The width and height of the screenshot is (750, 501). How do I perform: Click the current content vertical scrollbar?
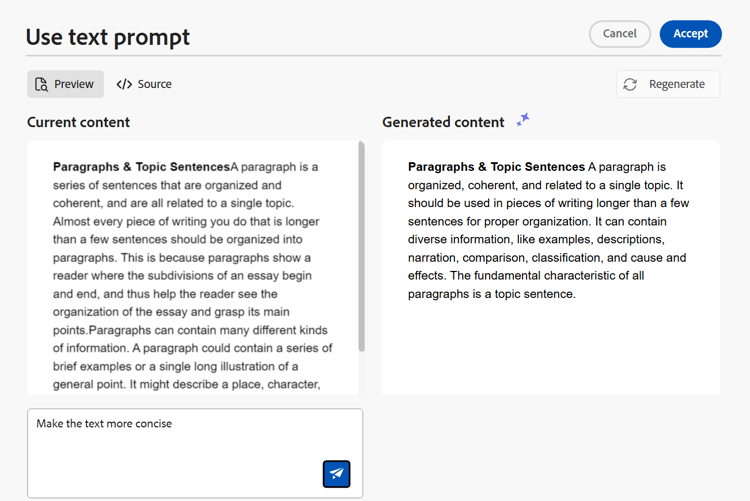(x=361, y=245)
